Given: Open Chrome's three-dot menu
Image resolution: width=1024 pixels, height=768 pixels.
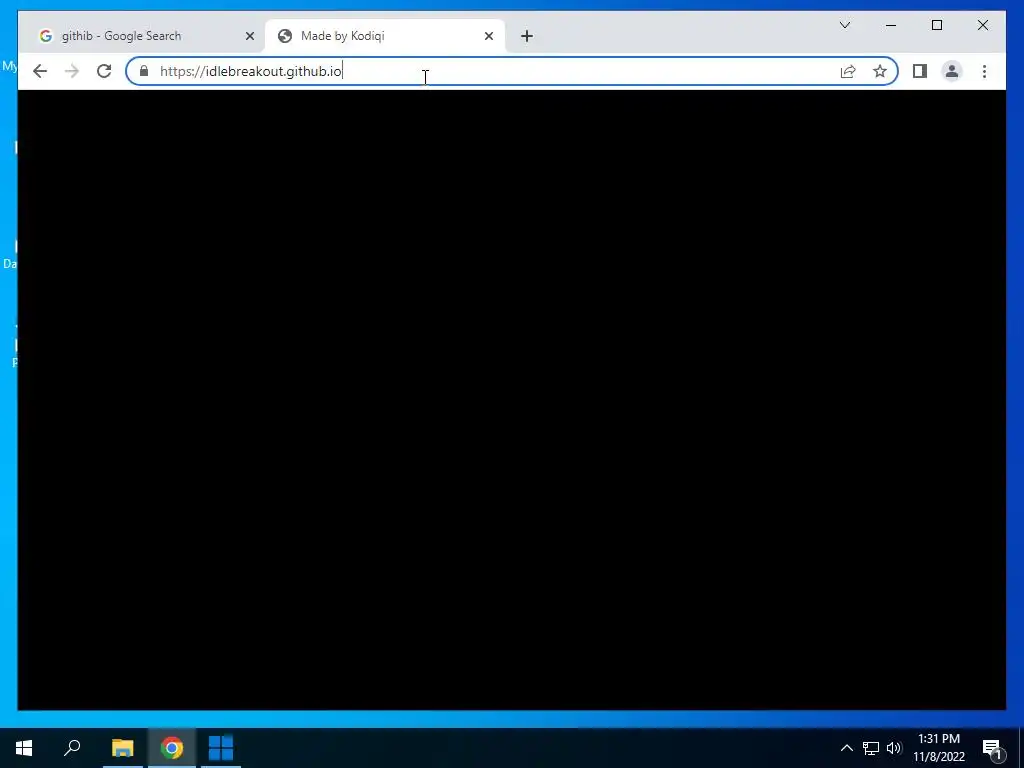Looking at the screenshot, I should click(984, 71).
